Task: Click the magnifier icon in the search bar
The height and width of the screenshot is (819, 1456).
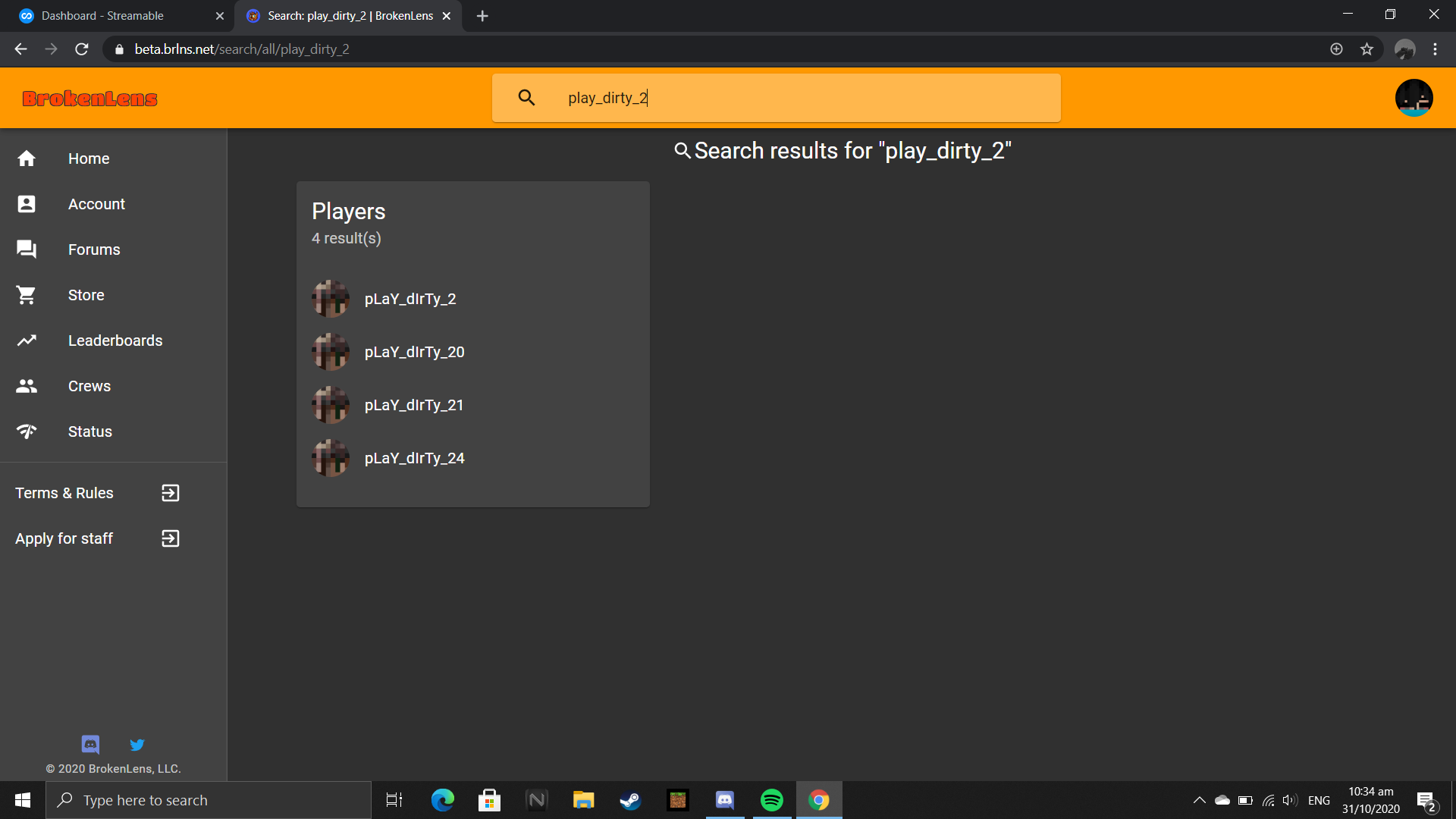Action: [526, 97]
